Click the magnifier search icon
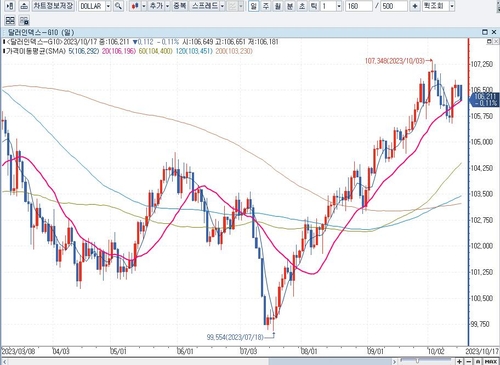Image resolution: width=500 pixels, height=365 pixels. pos(118,6)
